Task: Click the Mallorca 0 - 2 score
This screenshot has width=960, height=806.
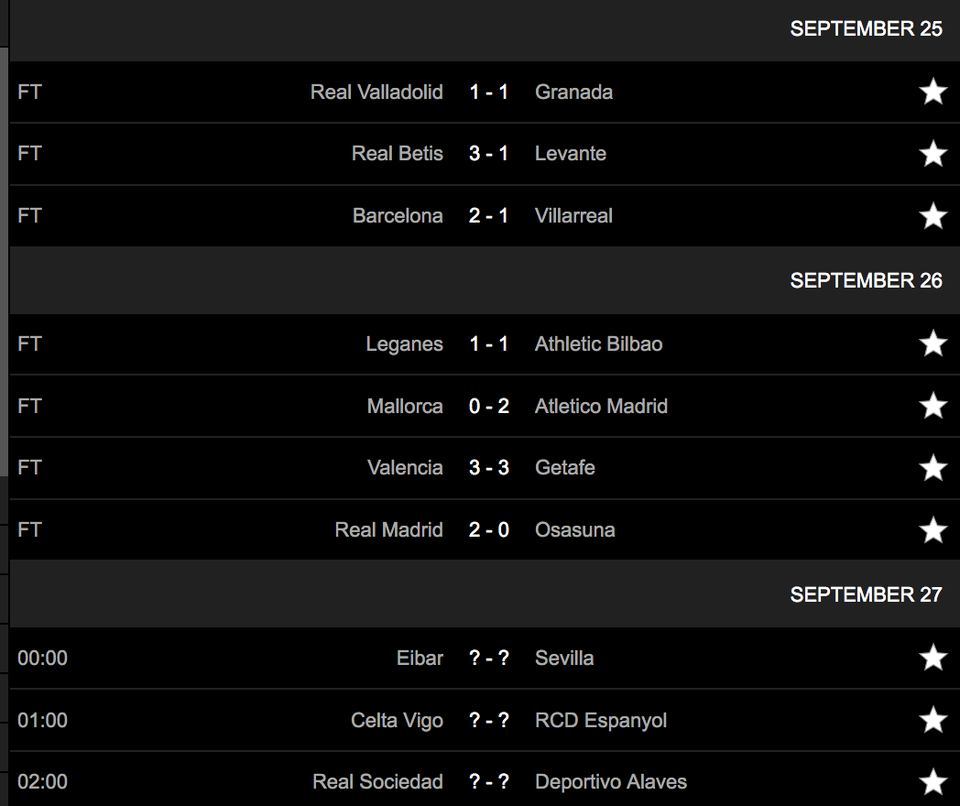Action: pyautogui.click(x=489, y=406)
